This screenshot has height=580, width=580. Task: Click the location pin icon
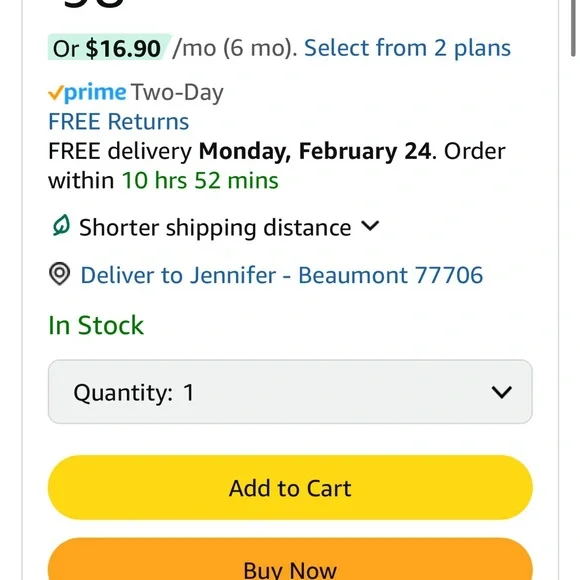click(60, 274)
